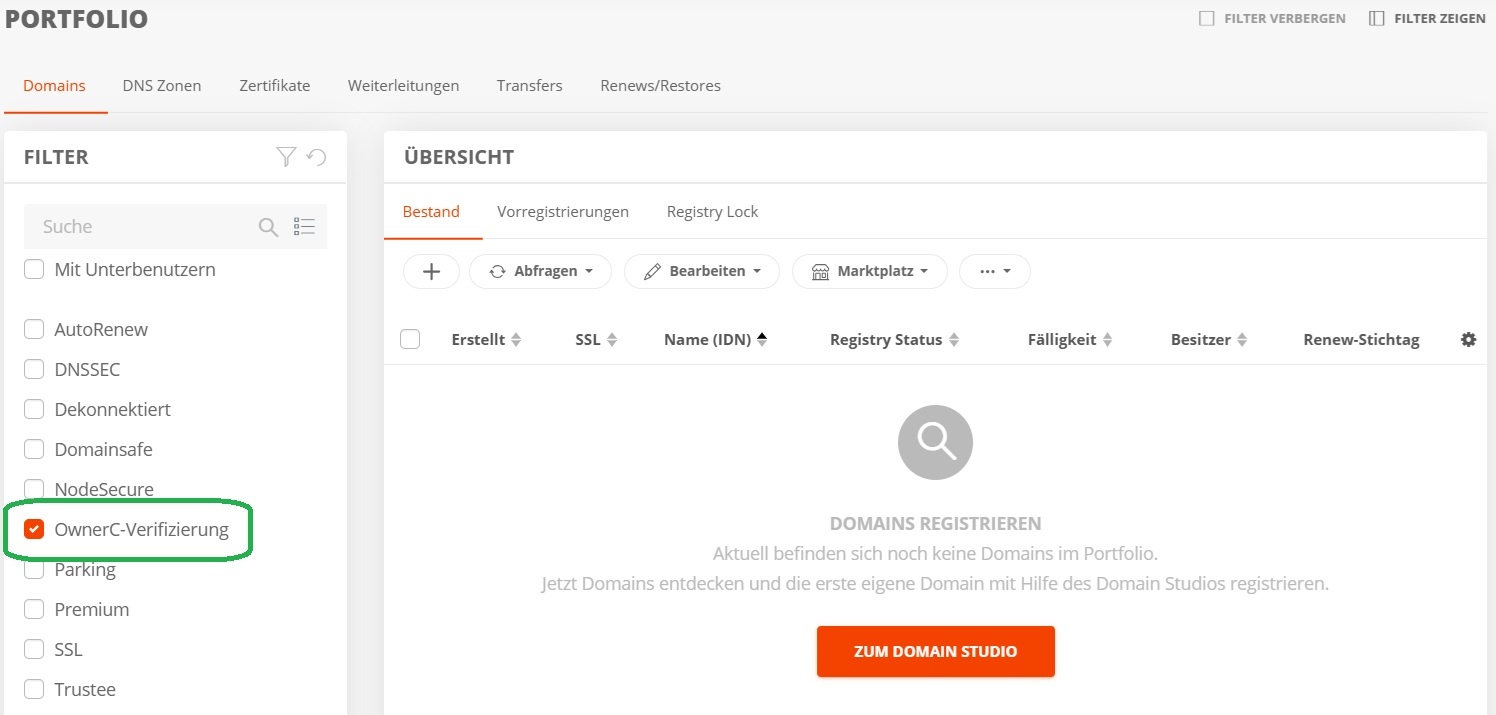Check the Premium filter
1496x715 pixels.
34,609
